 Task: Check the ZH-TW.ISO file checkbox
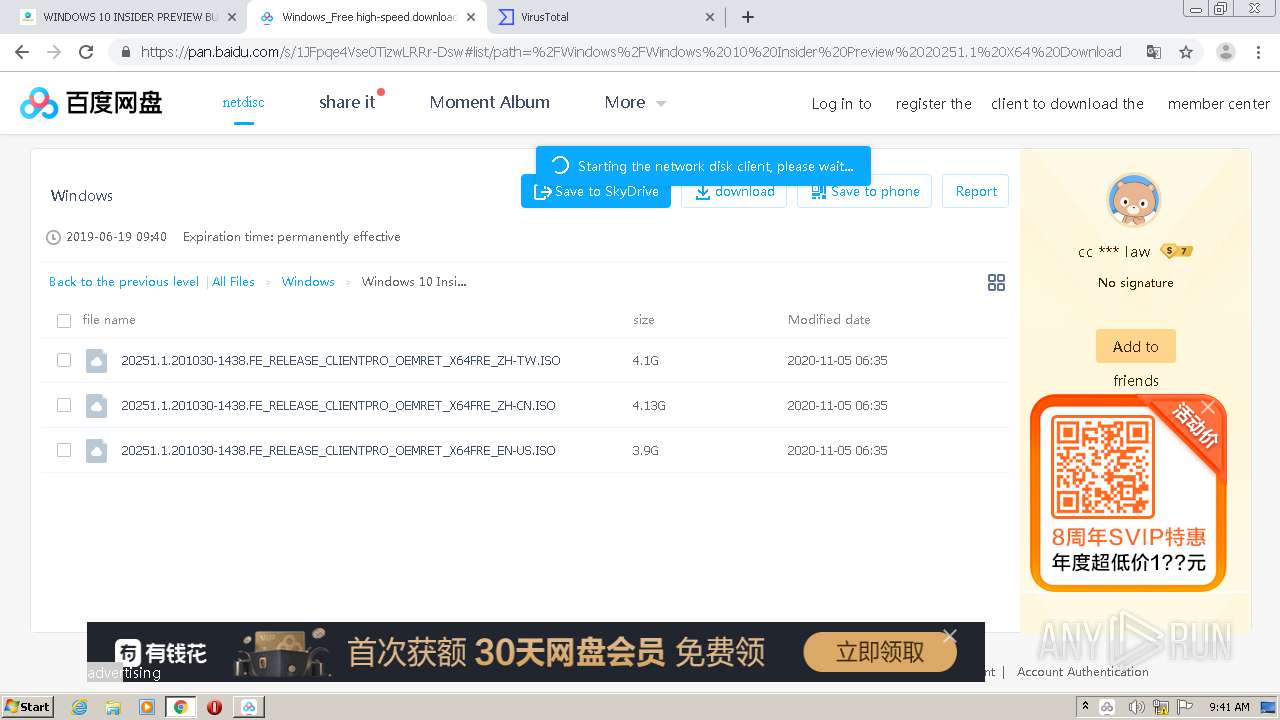click(x=64, y=360)
